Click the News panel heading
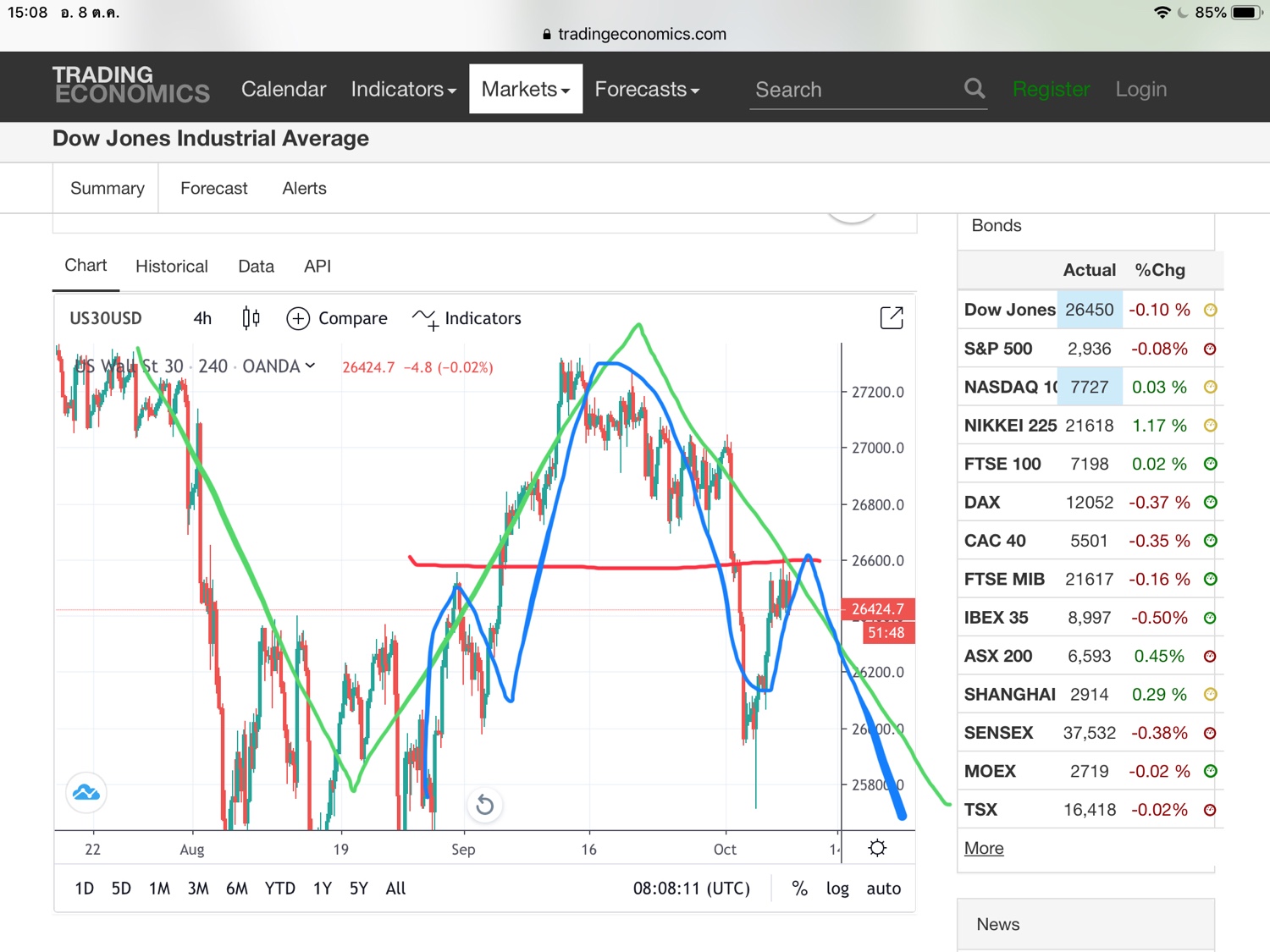The width and height of the screenshot is (1270, 952). [x=998, y=924]
